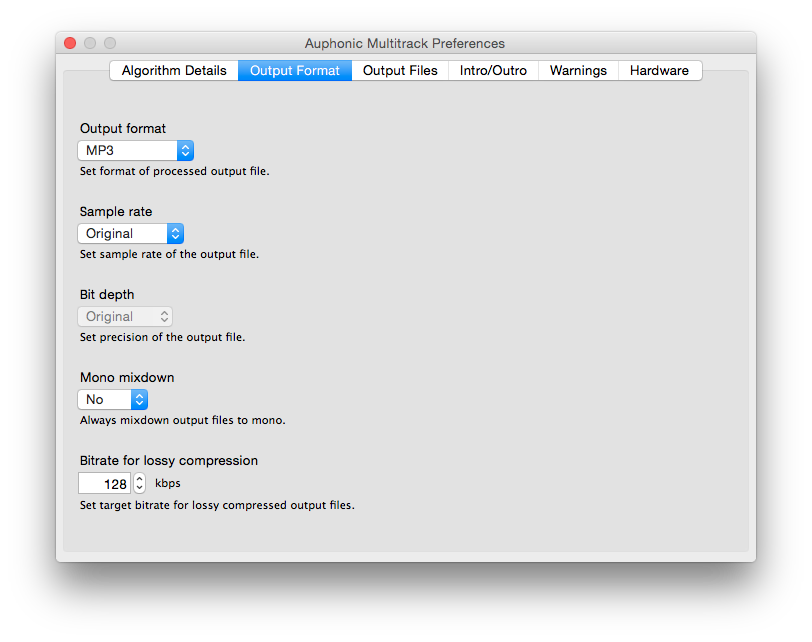Open the Sample rate Original dropdown
812x642 pixels.
pyautogui.click(x=130, y=234)
